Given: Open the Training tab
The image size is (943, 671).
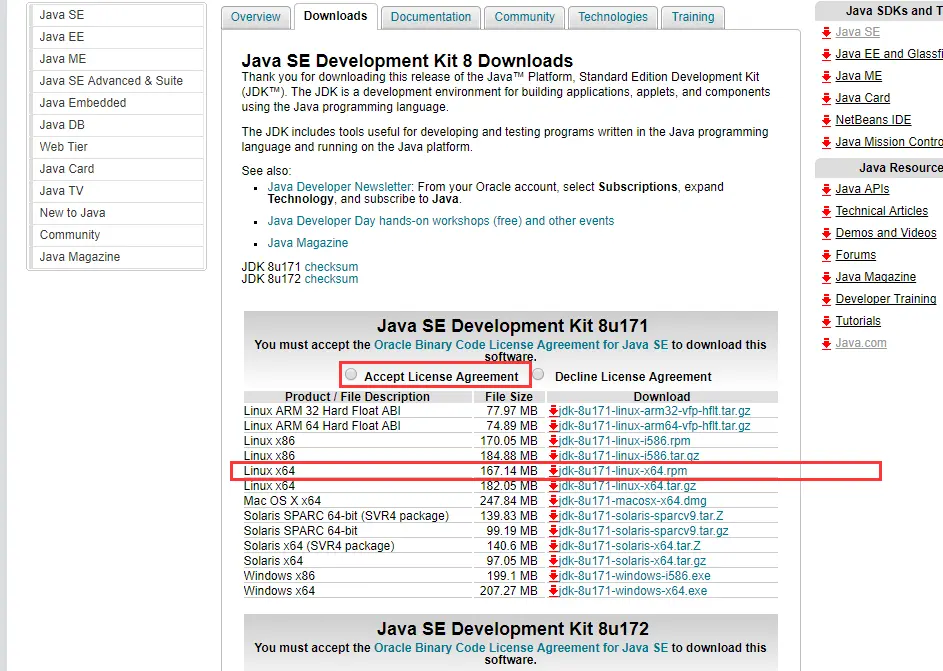Looking at the screenshot, I should 693,17.
